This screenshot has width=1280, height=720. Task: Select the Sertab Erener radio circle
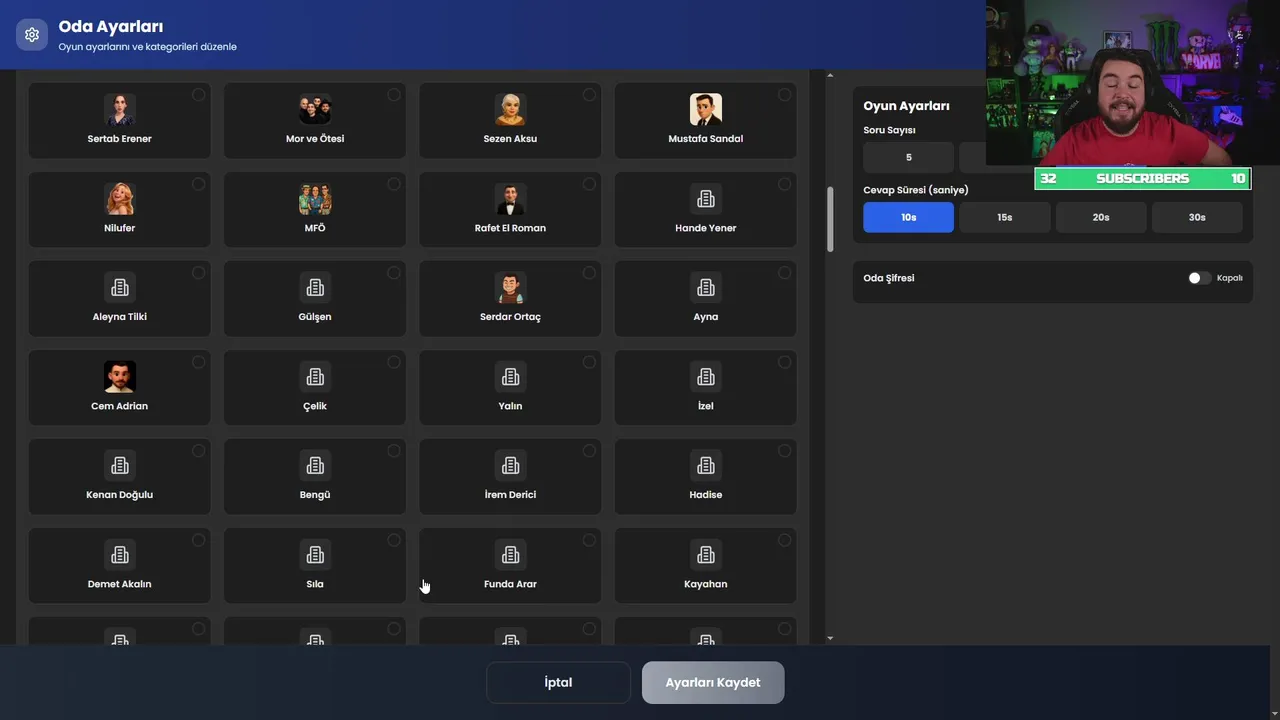(199, 95)
